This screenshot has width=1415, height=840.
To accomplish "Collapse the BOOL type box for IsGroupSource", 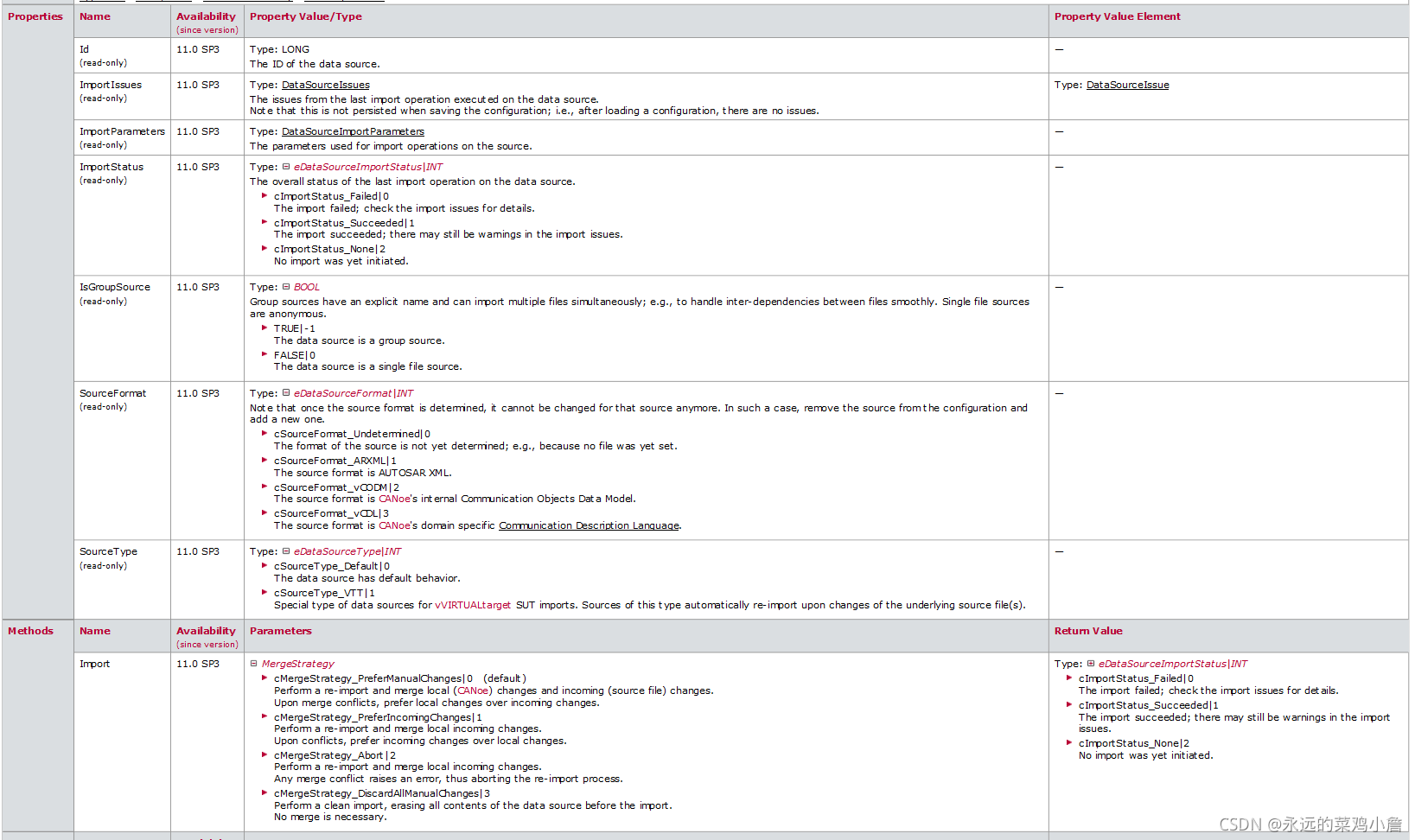I will click(286, 287).
